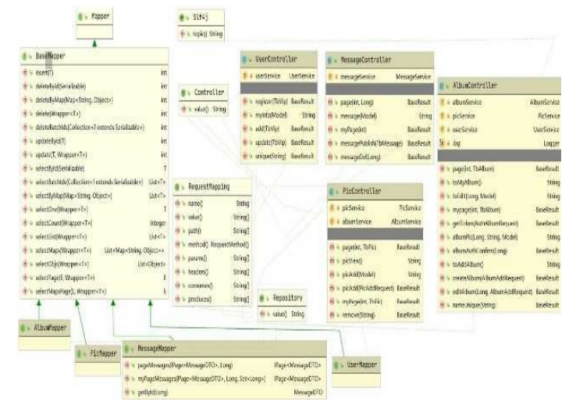Select the selectList(Wrapper<T>) method row
The height and width of the screenshot is (408, 582).
coord(94,237)
